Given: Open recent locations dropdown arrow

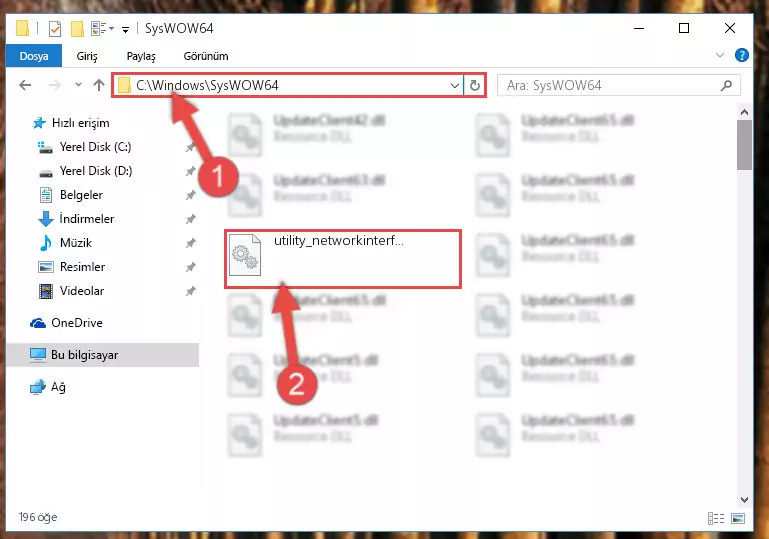Looking at the screenshot, I should point(78,85).
